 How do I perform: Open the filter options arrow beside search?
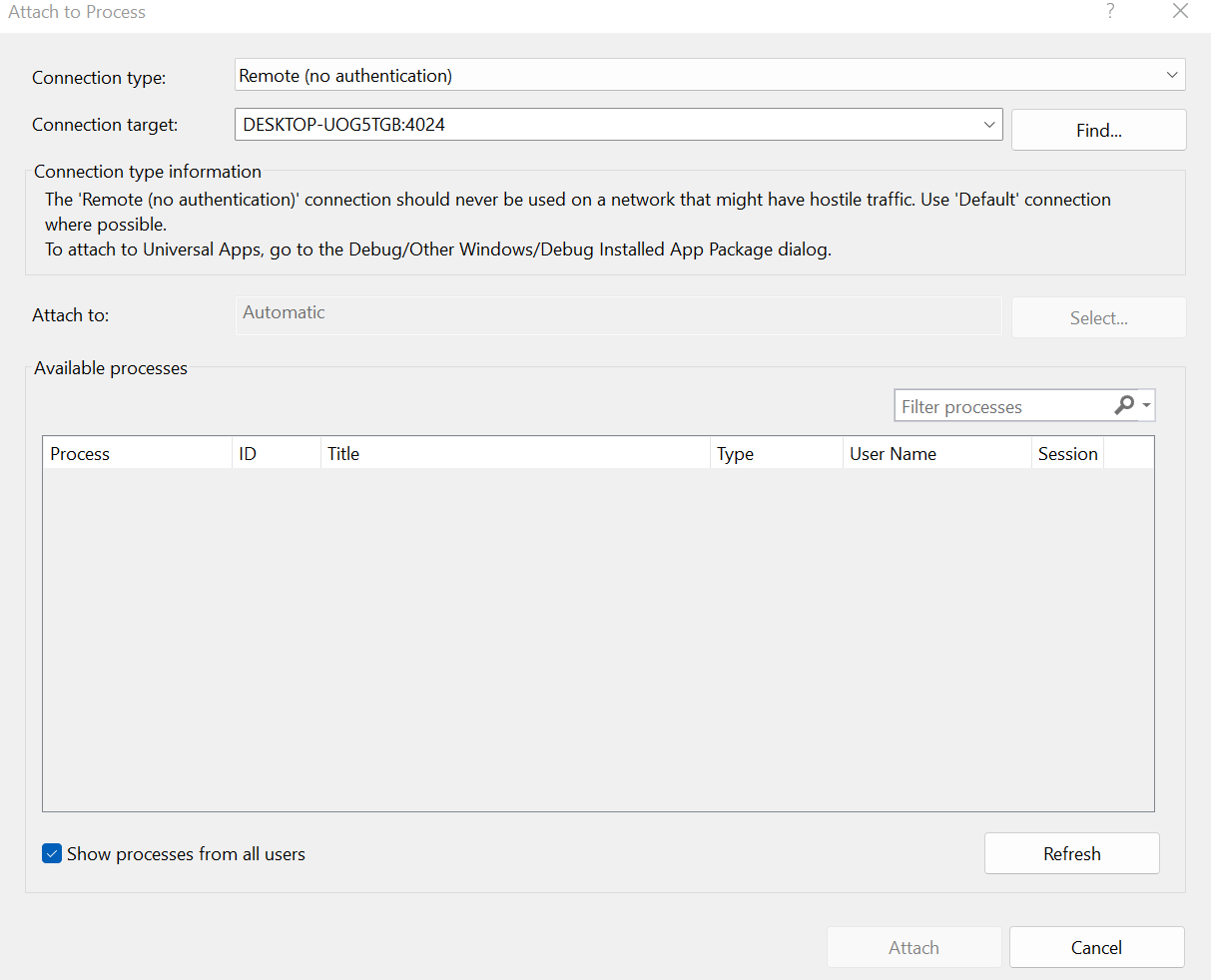coord(1146,406)
